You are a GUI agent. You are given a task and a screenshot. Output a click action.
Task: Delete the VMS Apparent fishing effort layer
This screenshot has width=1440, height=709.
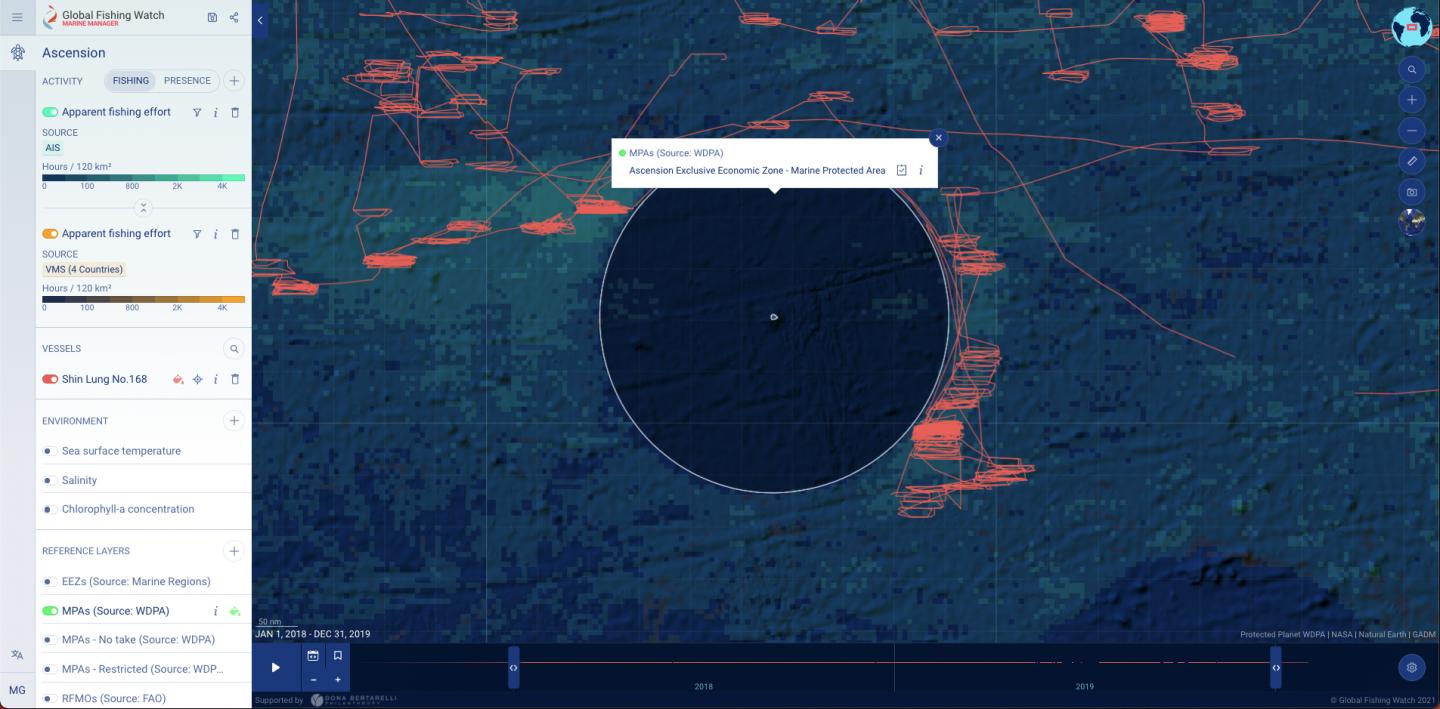[x=234, y=233]
